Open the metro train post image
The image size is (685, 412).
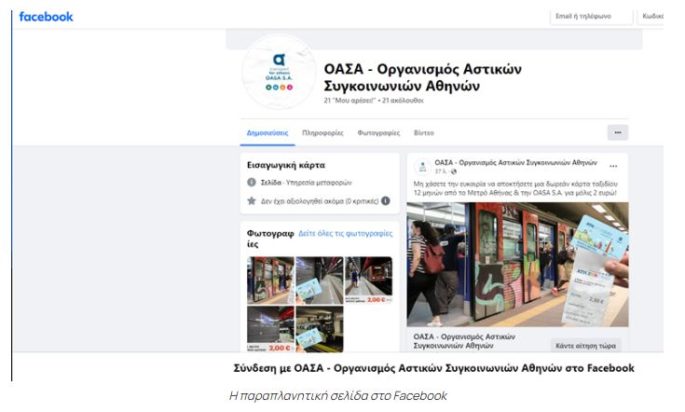[517, 264]
